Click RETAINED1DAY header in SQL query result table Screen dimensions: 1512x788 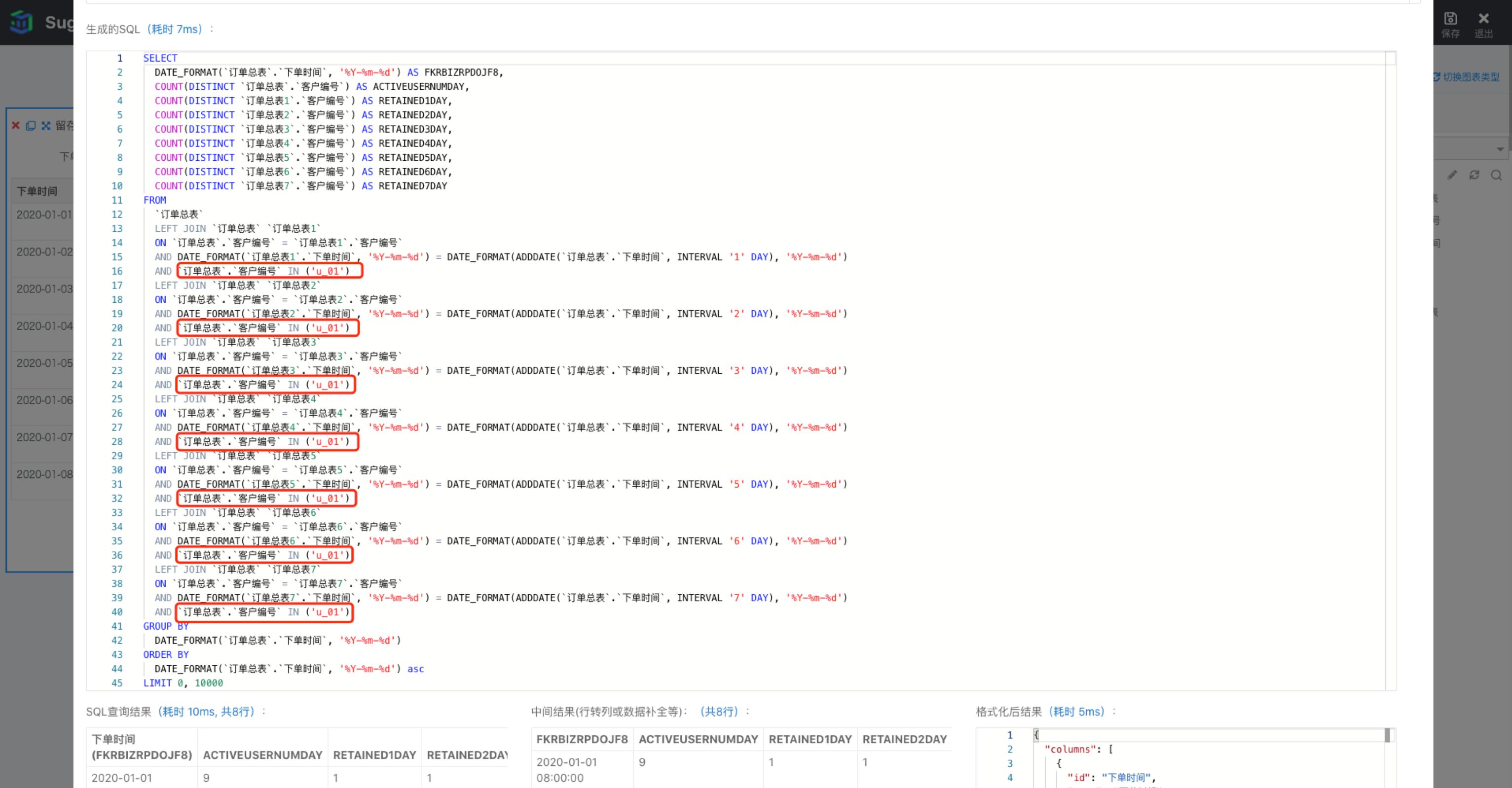click(374, 755)
